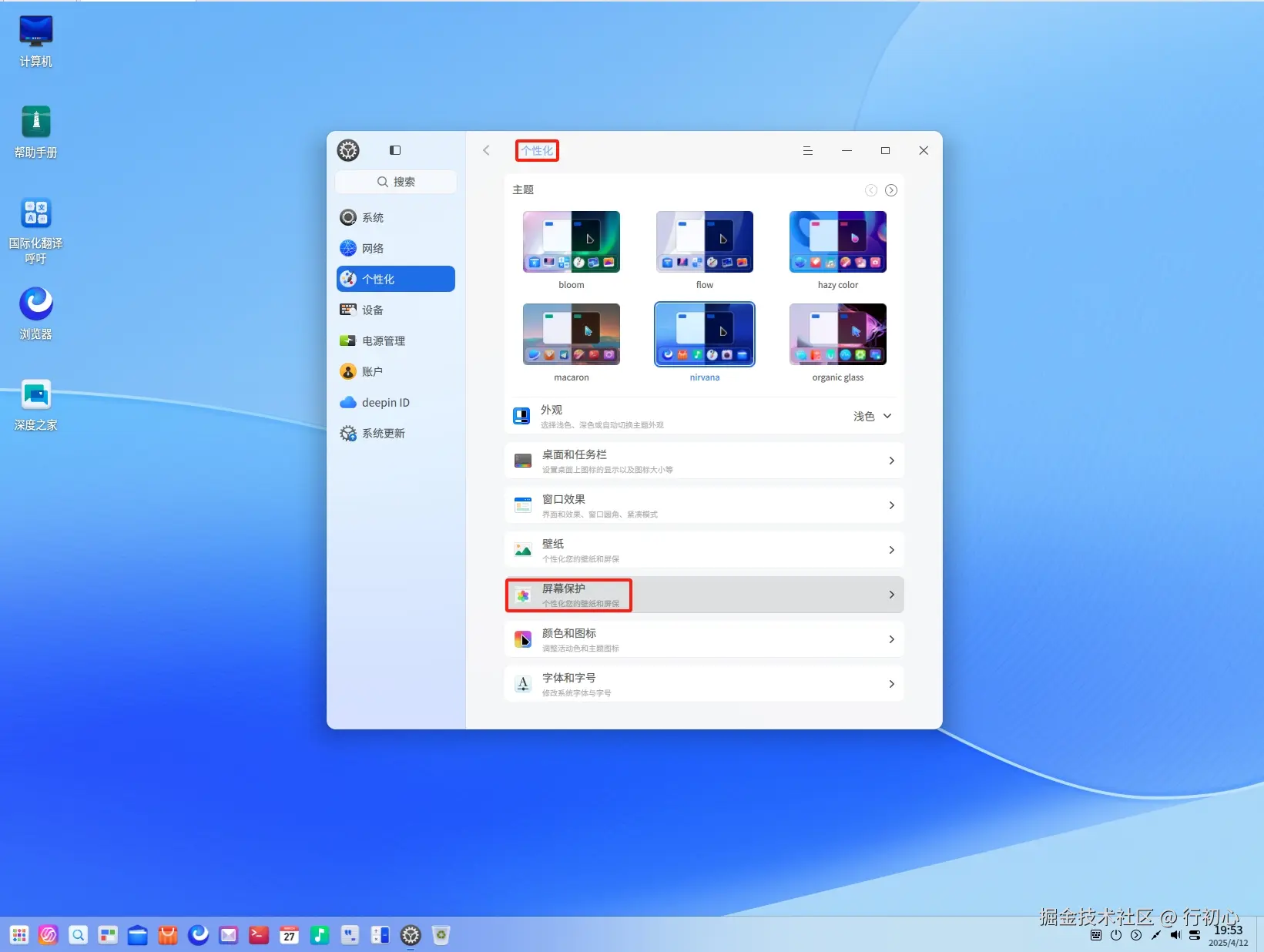Open the 计算机 desktop icon
Image resolution: width=1264 pixels, height=952 pixels.
click(x=35, y=42)
